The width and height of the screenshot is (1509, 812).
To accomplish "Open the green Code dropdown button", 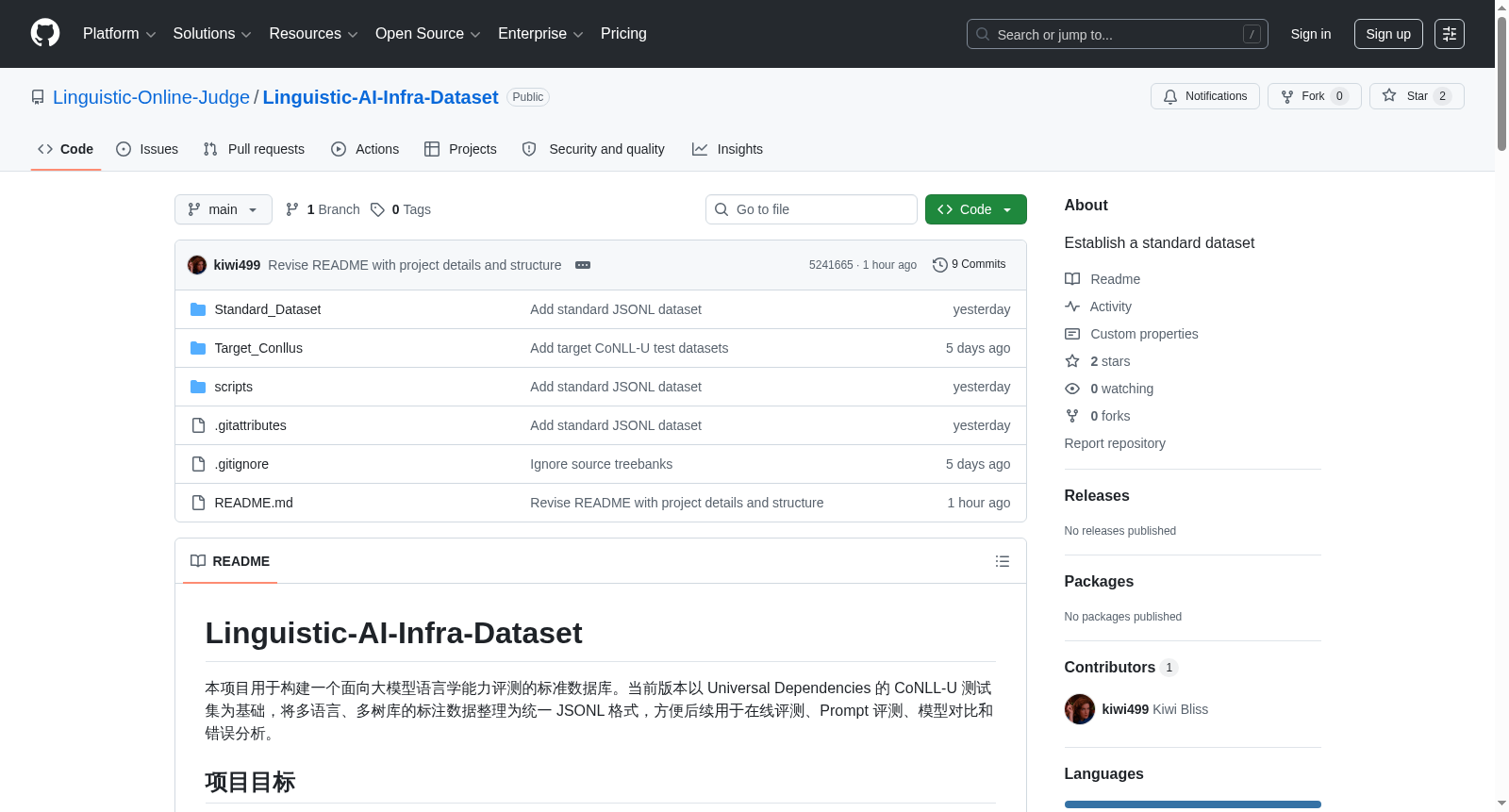I will (x=975, y=209).
